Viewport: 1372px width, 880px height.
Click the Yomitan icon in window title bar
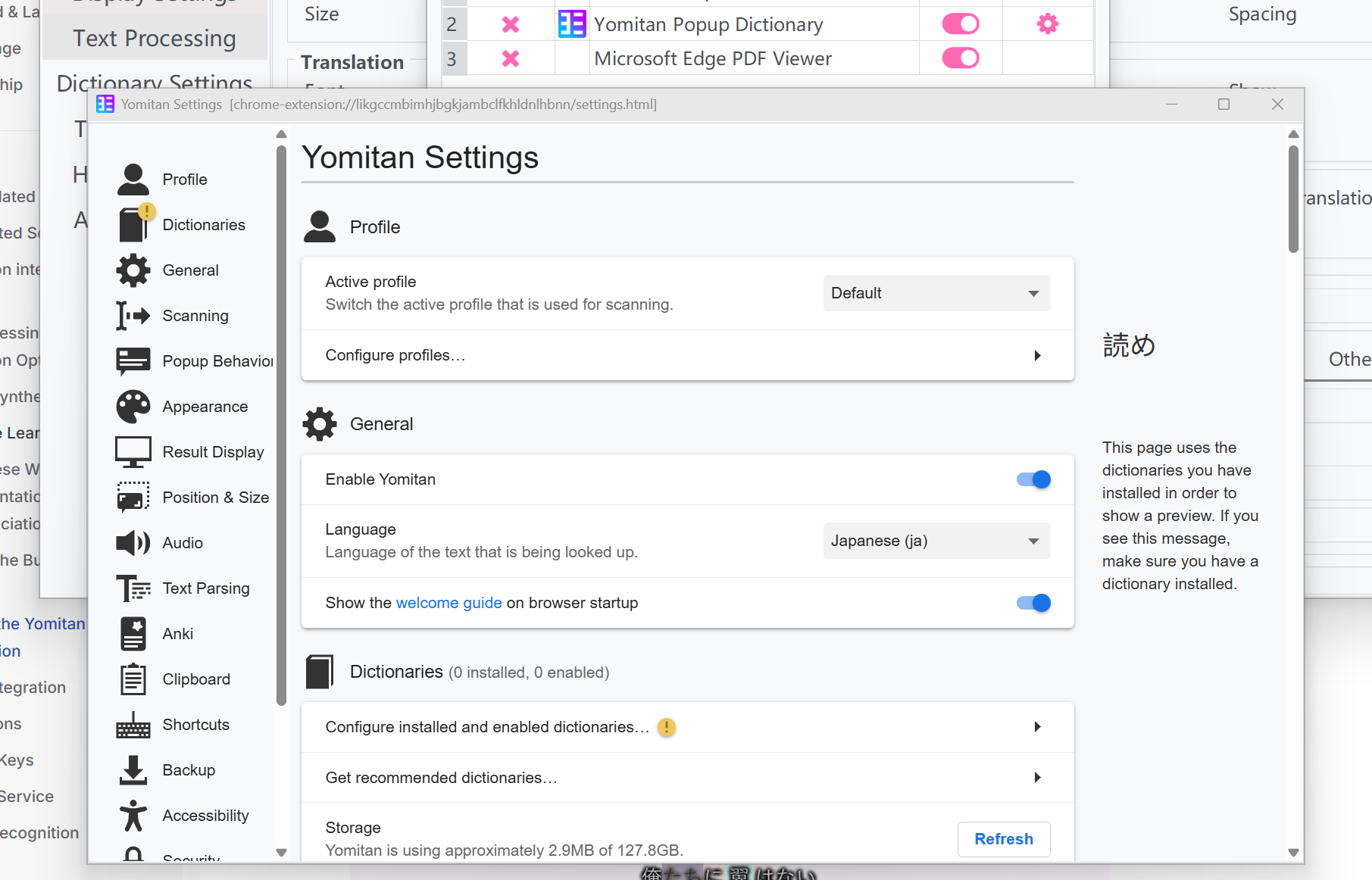105,105
